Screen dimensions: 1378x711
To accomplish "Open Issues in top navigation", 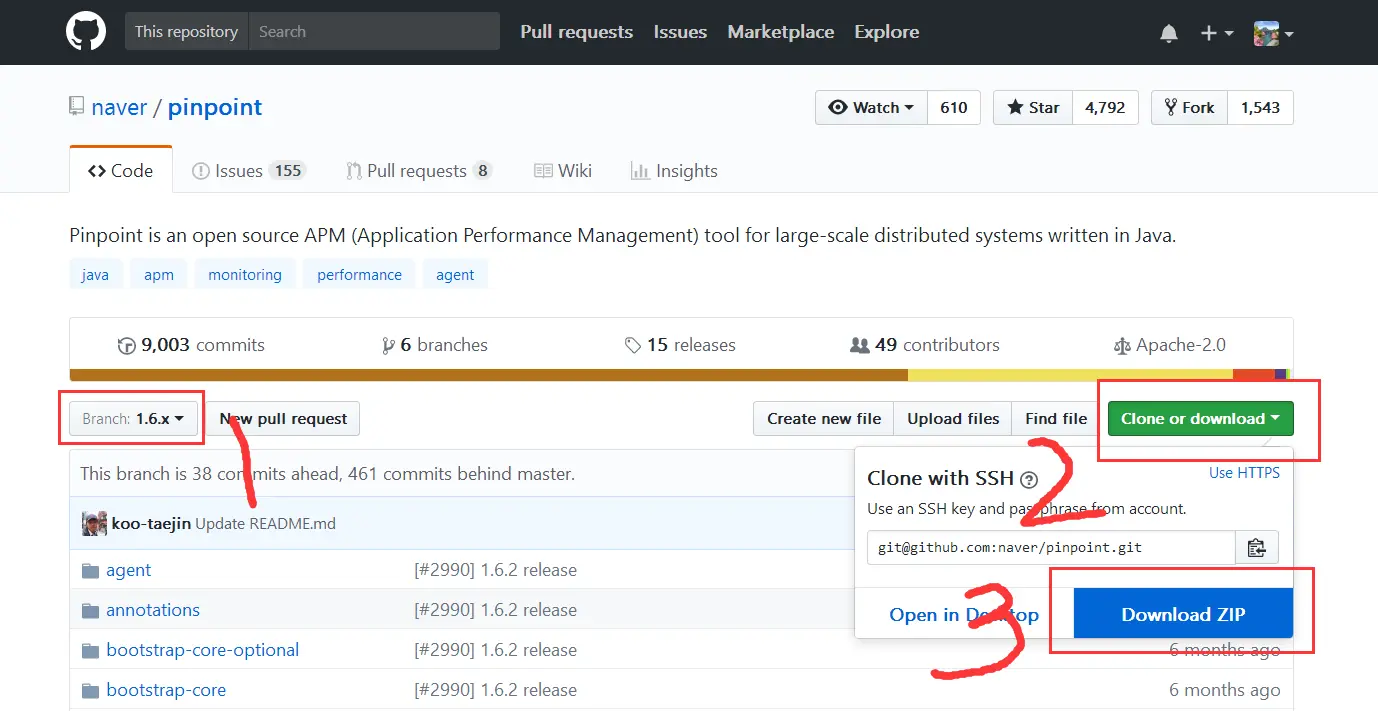I will (x=680, y=32).
